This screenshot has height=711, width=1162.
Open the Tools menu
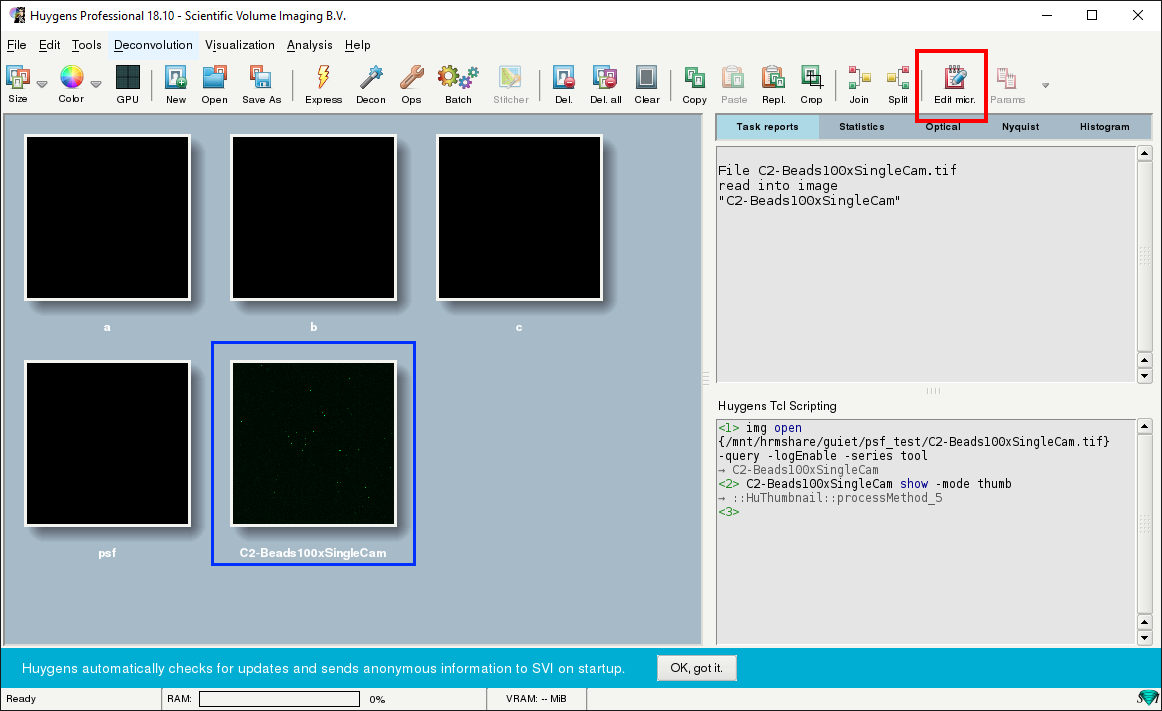87,45
